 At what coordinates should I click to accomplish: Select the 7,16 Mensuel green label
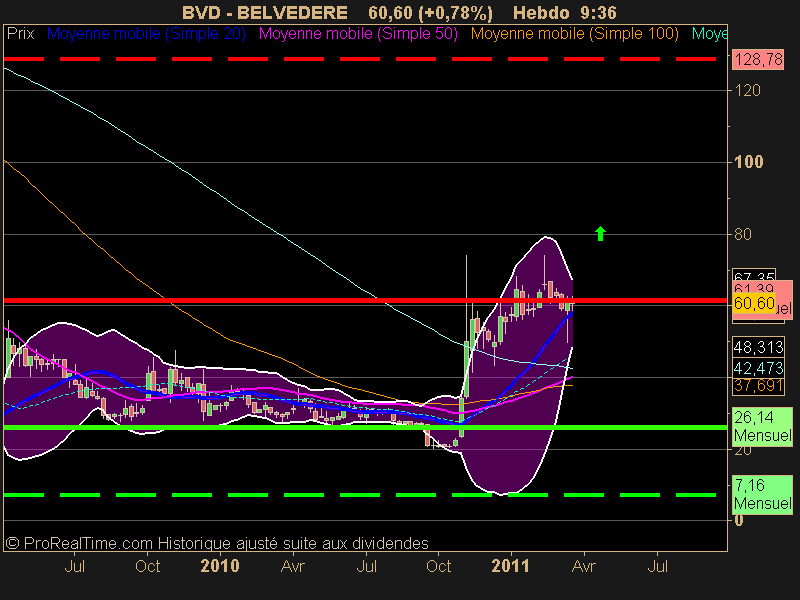pos(762,493)
